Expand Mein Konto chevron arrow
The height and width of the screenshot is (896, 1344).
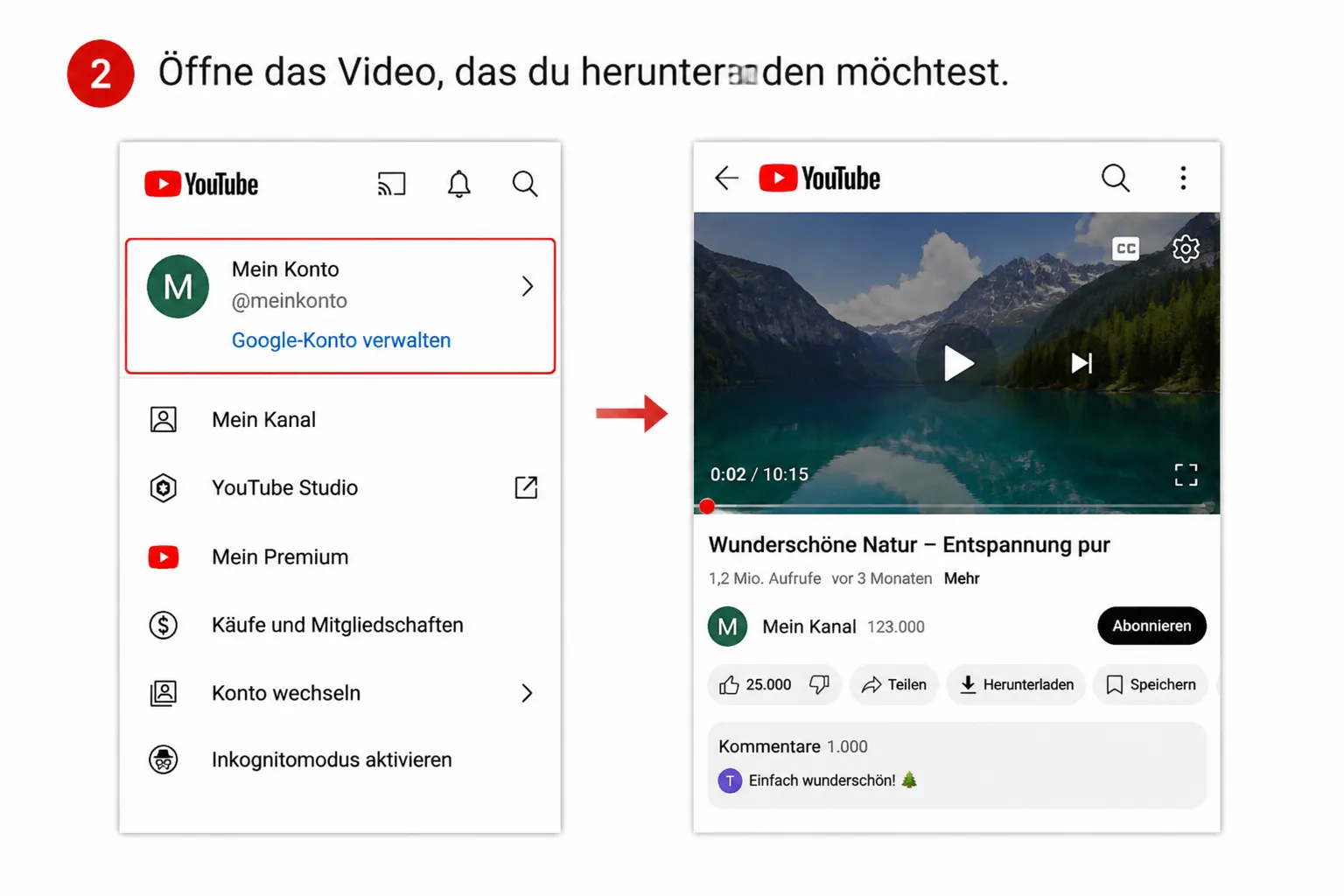tap(528, 286)
